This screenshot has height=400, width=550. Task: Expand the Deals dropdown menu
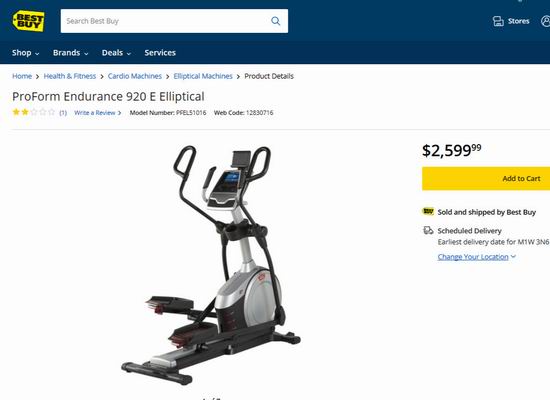click(116, 53)
